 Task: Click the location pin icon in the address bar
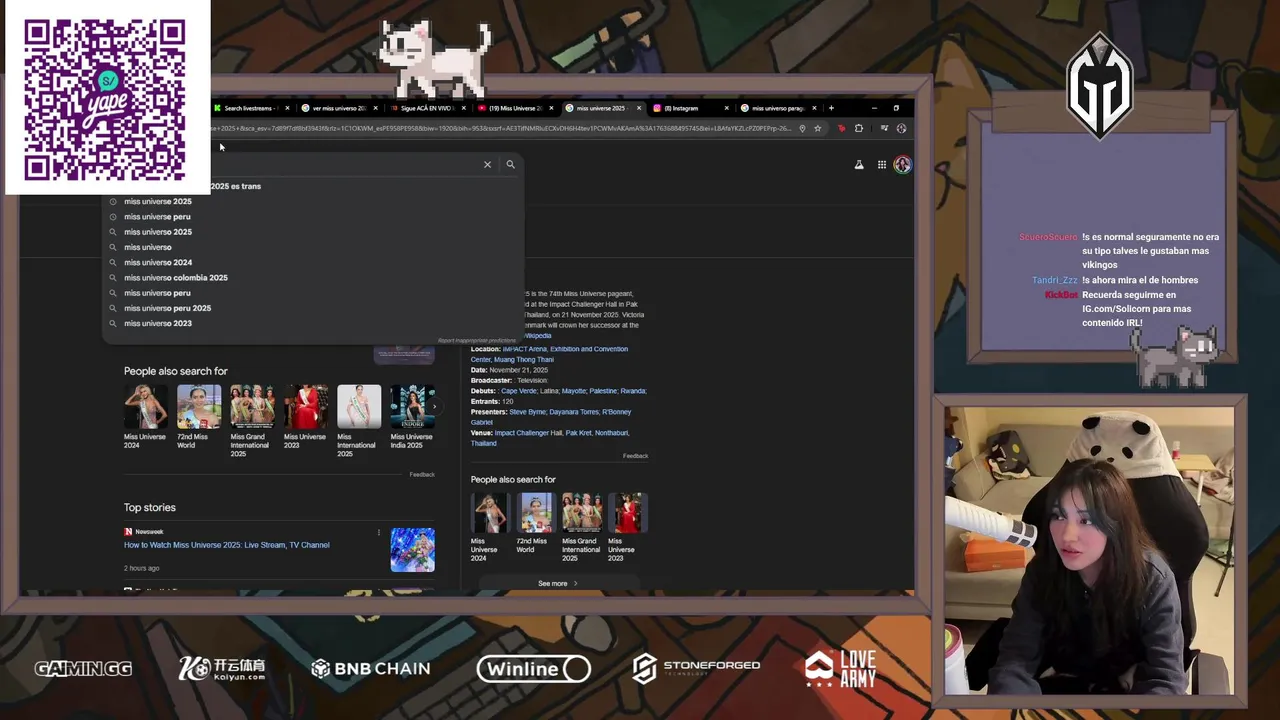click(802, 128)
